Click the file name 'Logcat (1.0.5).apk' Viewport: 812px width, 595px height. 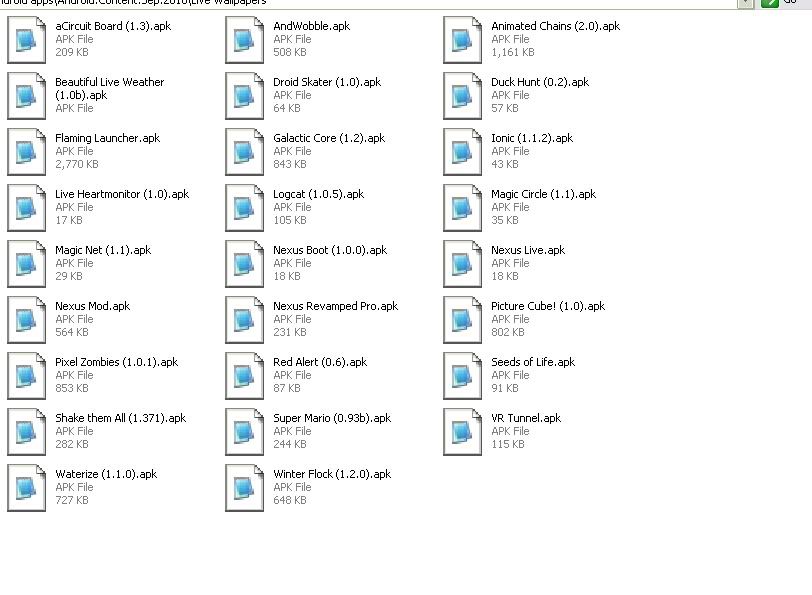point(318,194)
